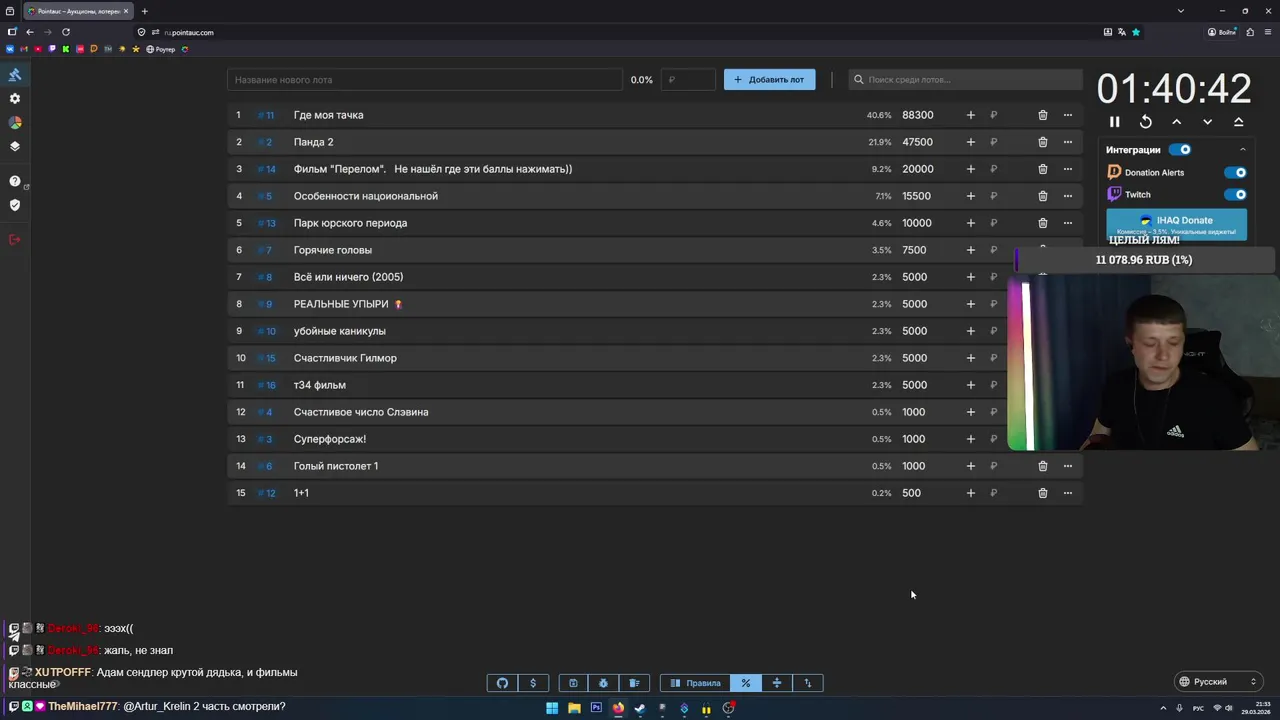This screenshot has width=1280, height=720.
Task: Reset the auction timer
Action: tap(1146, 122)
